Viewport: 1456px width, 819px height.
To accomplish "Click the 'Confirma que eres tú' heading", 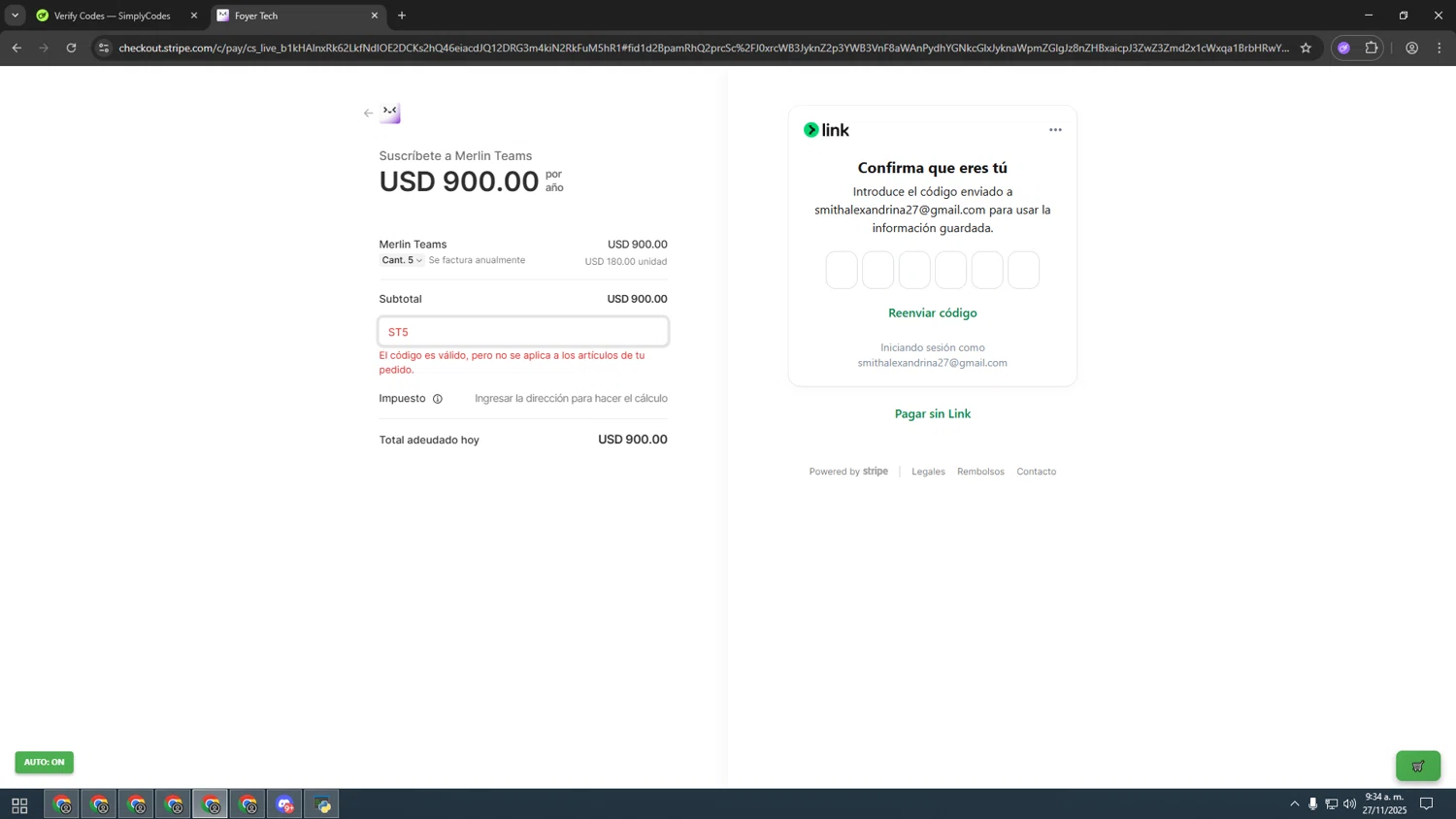I will click(x=932, y=168).
